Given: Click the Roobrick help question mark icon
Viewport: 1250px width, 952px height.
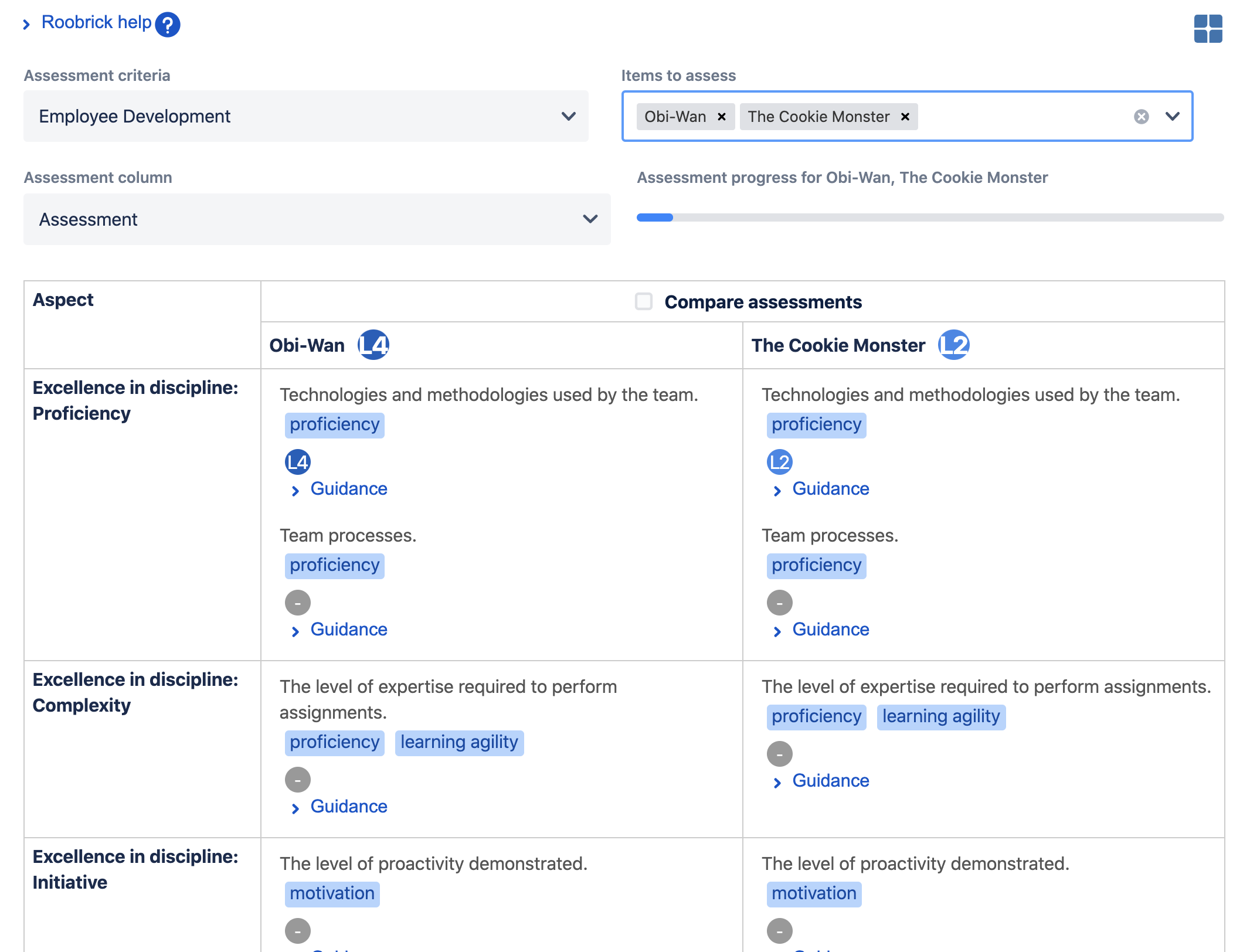Looking at the screenshot, I should (168, 25).
